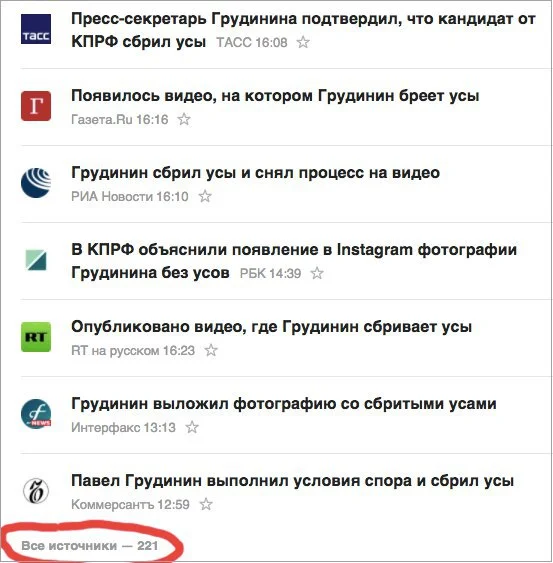Click the RBK teal square logo
553x563 pixels.
pos(36,260)
